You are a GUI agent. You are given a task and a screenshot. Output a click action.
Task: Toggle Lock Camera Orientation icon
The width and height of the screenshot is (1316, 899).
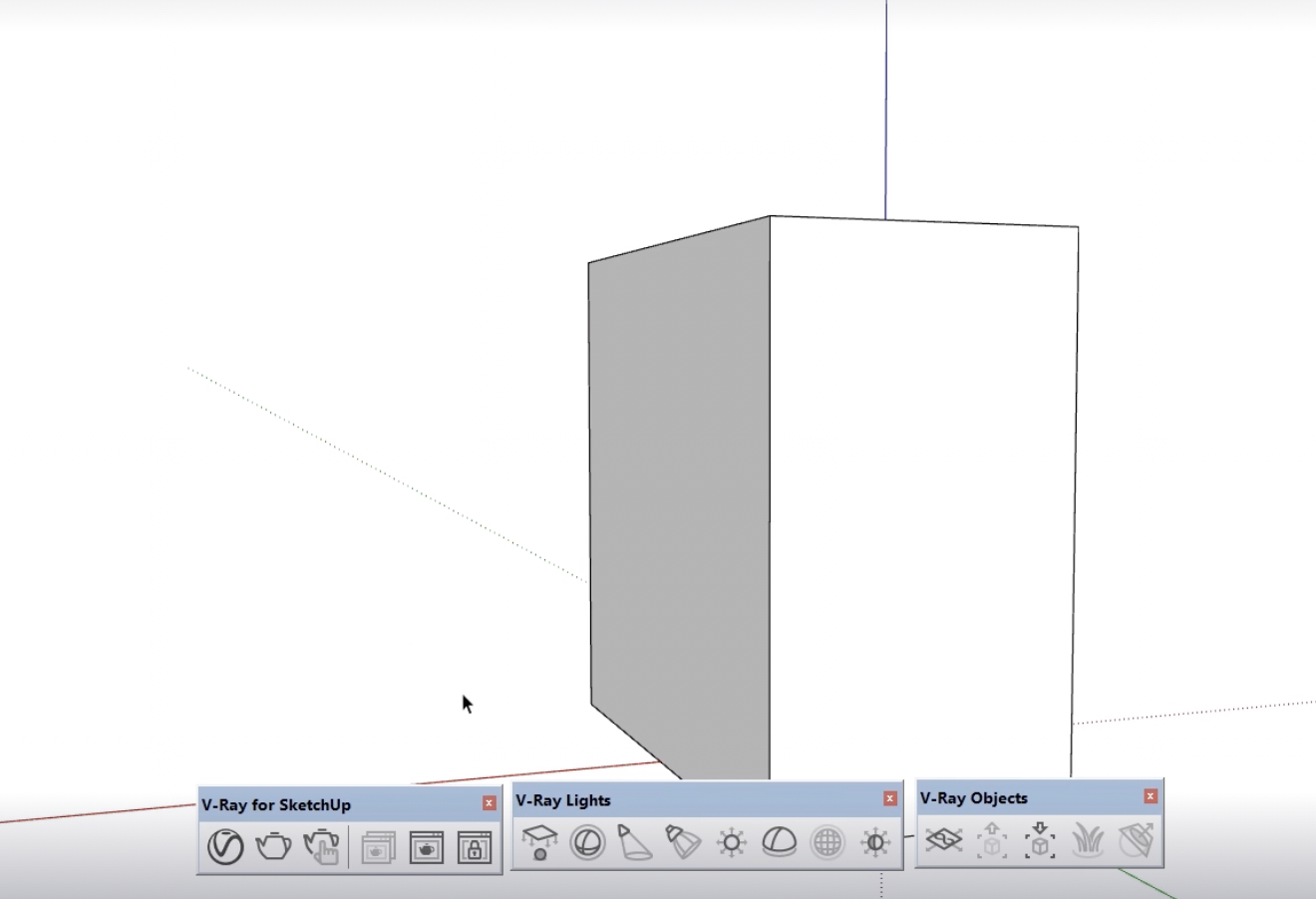click(x=475, y=847)
